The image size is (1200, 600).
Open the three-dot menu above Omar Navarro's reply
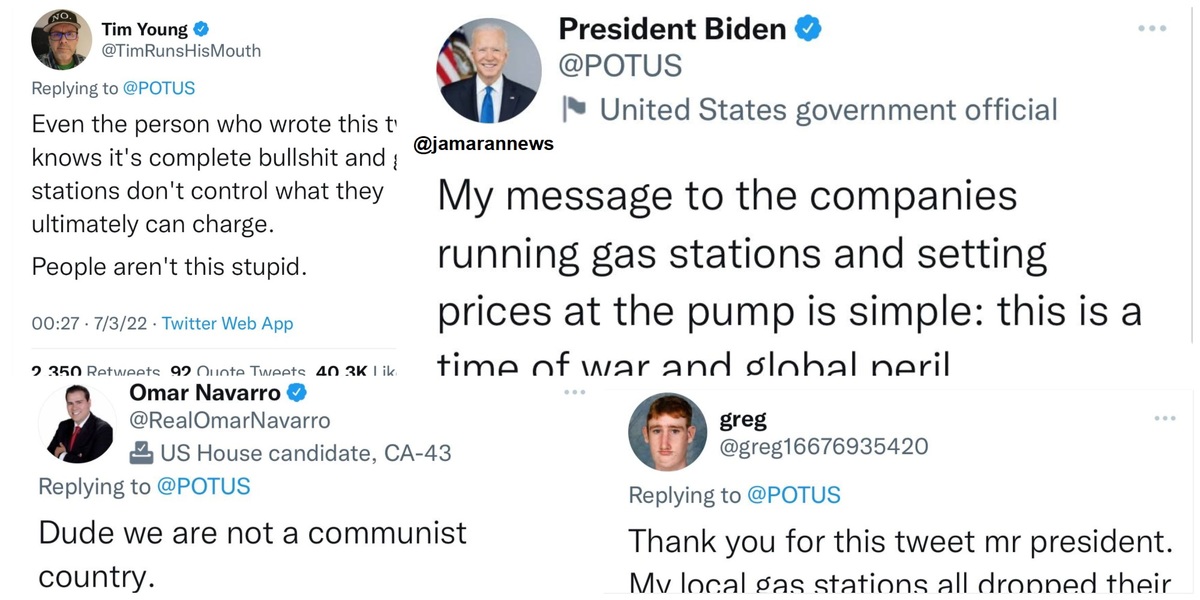(574, 392)
